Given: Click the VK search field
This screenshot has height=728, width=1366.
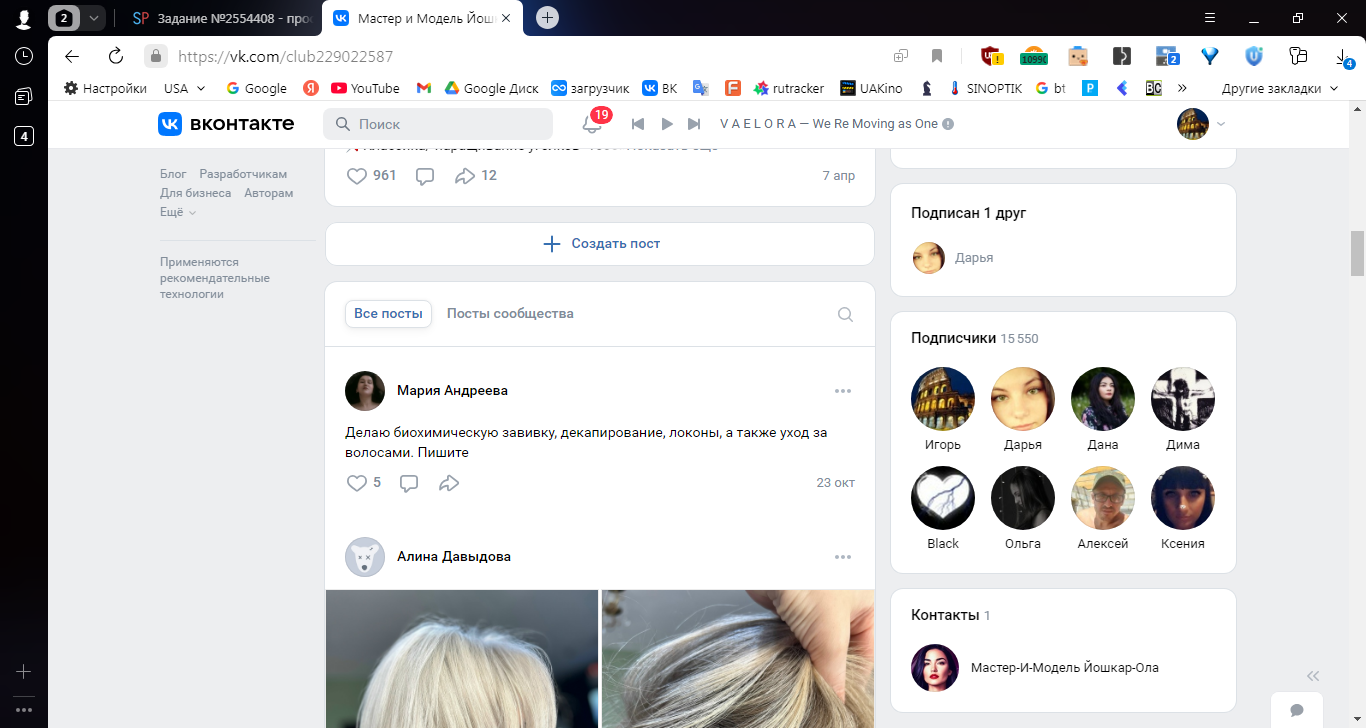Looking at the screenshot, I should (438, 124).
